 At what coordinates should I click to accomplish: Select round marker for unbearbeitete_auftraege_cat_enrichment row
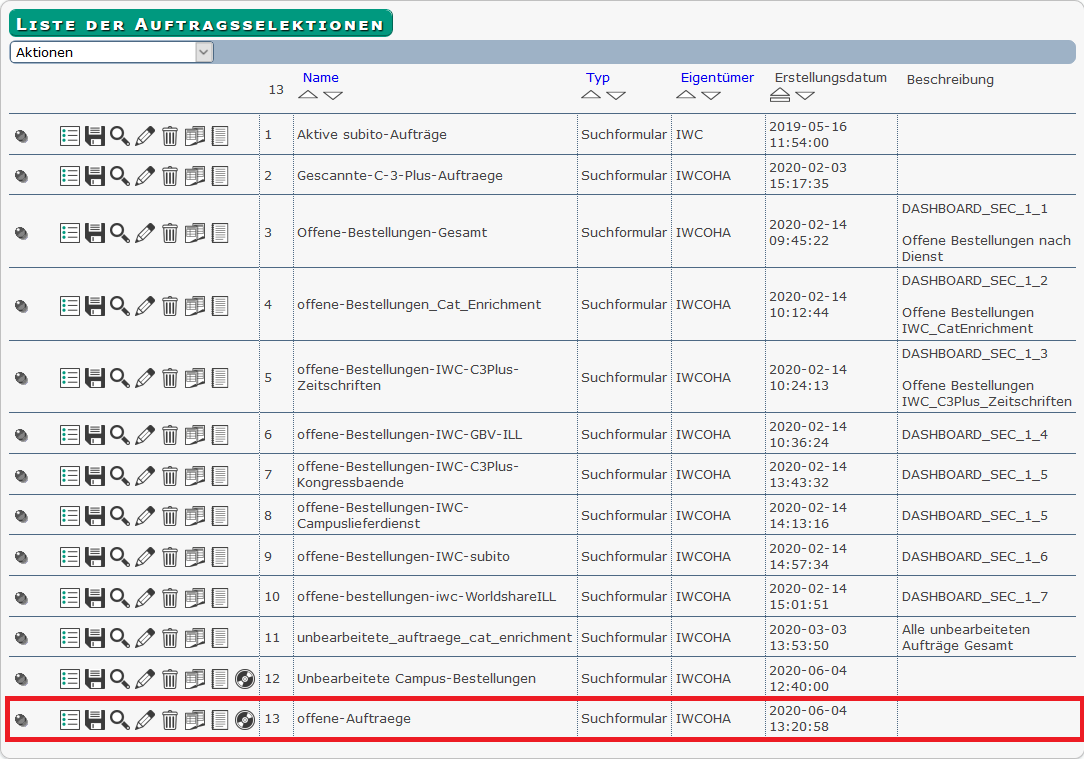click(x=21, y=638)
